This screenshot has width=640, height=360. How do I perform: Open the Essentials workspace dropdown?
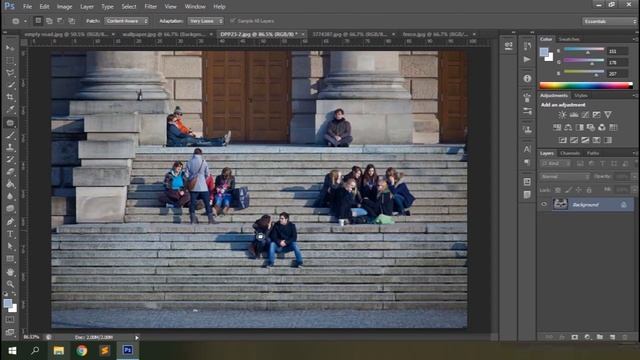[x=610, y=21]
